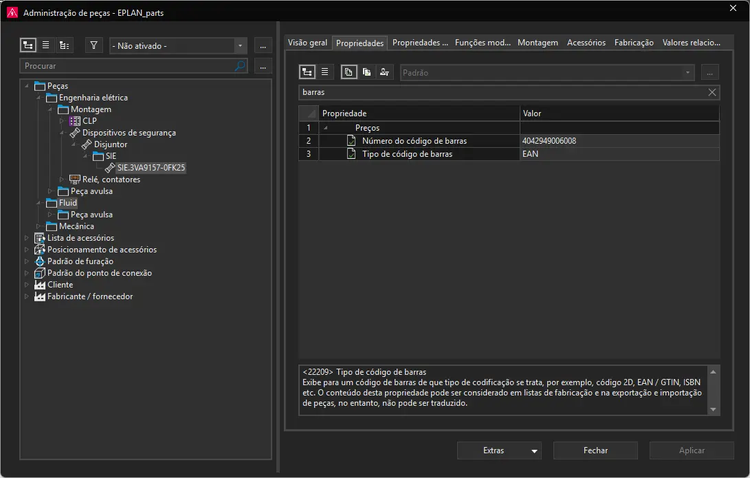Screen dimensions: 750x478
Task: Switch left panel to tree view
Action: [28, 45]
